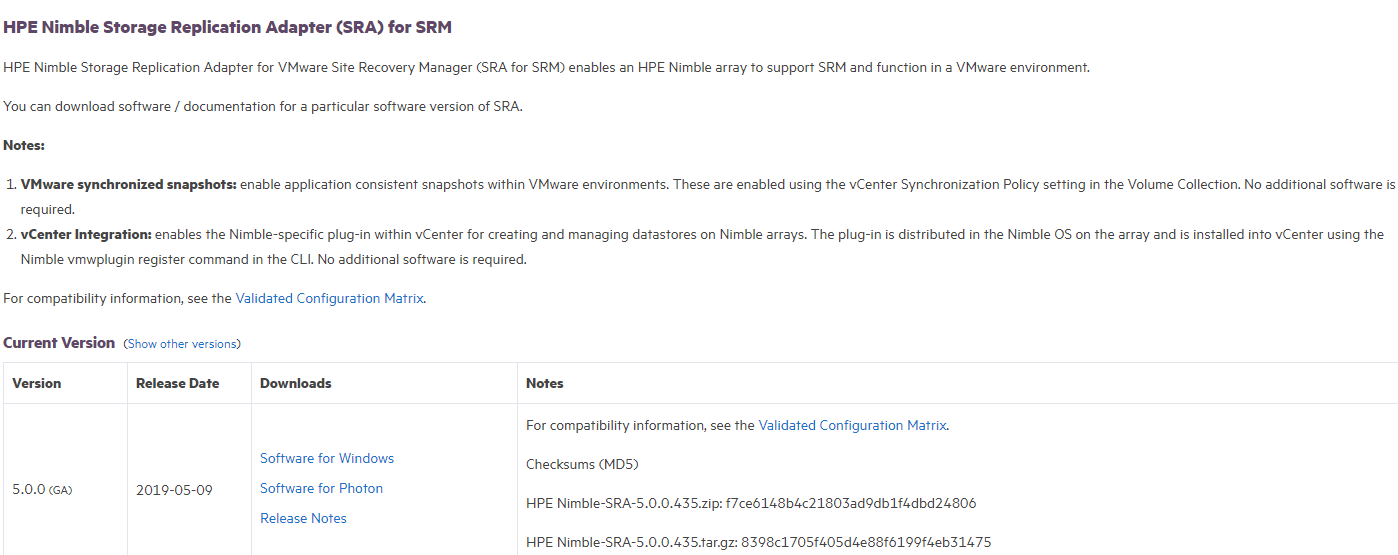Click the Downloads column header
1398x555 pixels.
295,383
